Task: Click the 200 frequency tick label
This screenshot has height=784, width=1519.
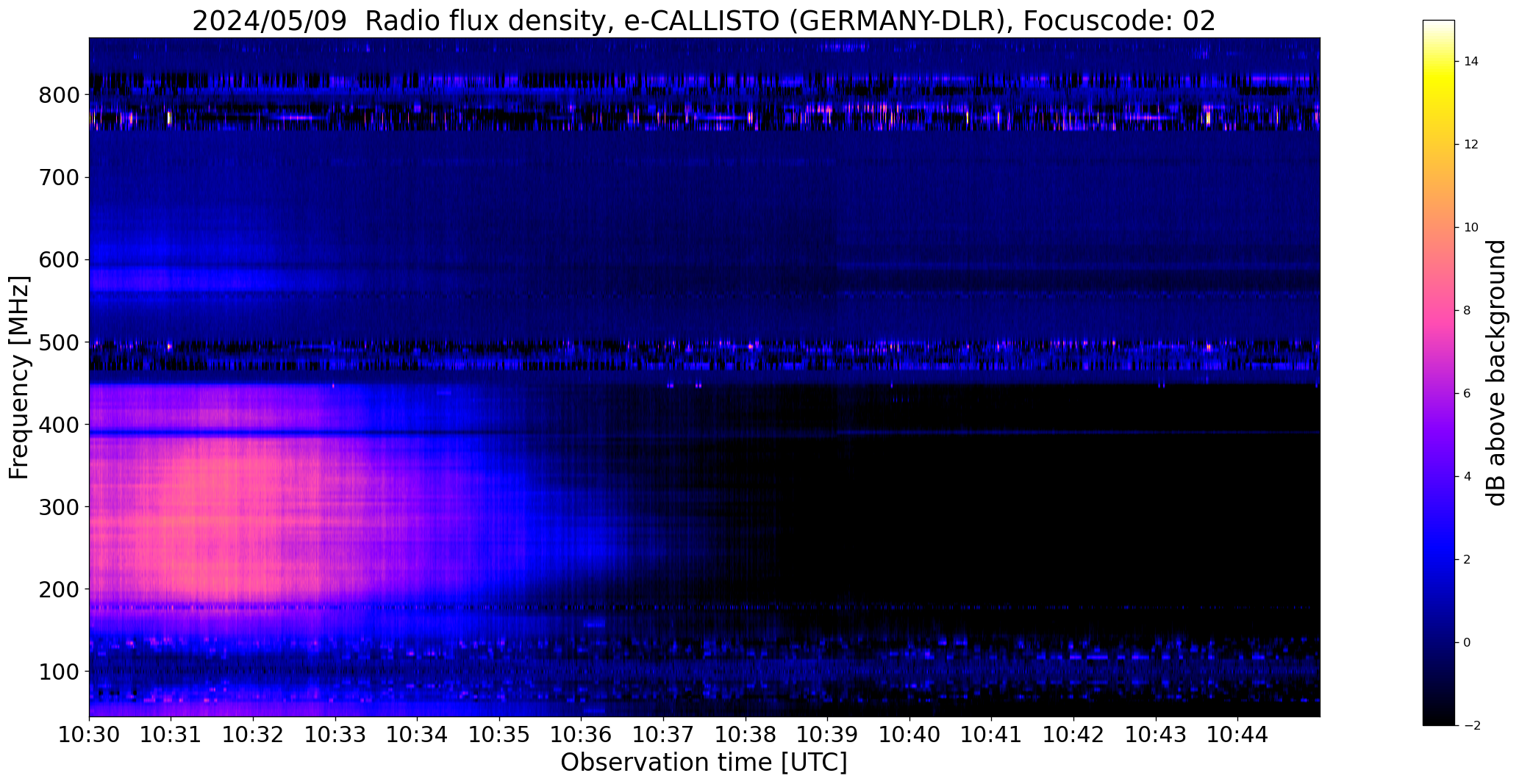Action: (58, 589)
